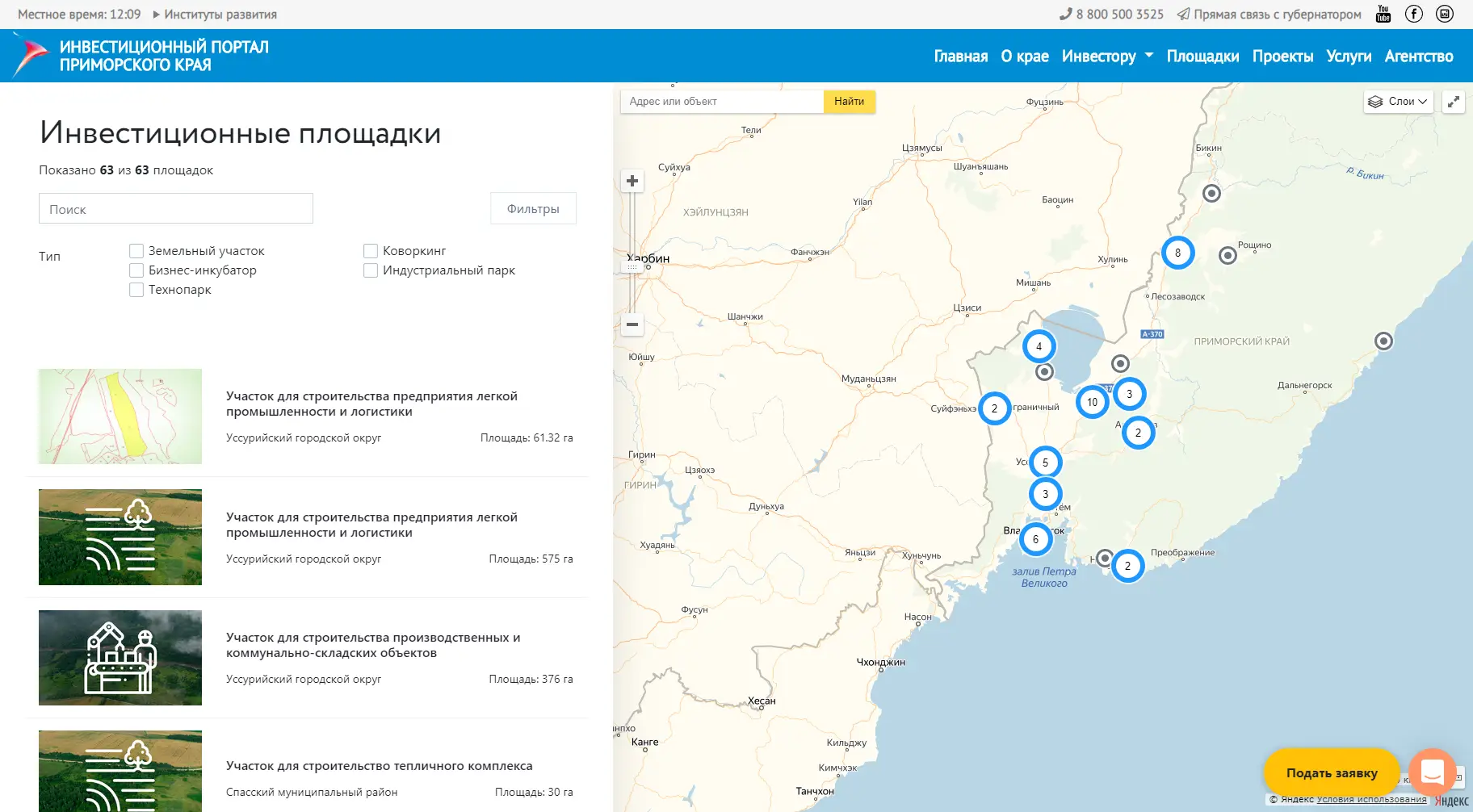Click the Фильтры button

[x=533, y=208]
